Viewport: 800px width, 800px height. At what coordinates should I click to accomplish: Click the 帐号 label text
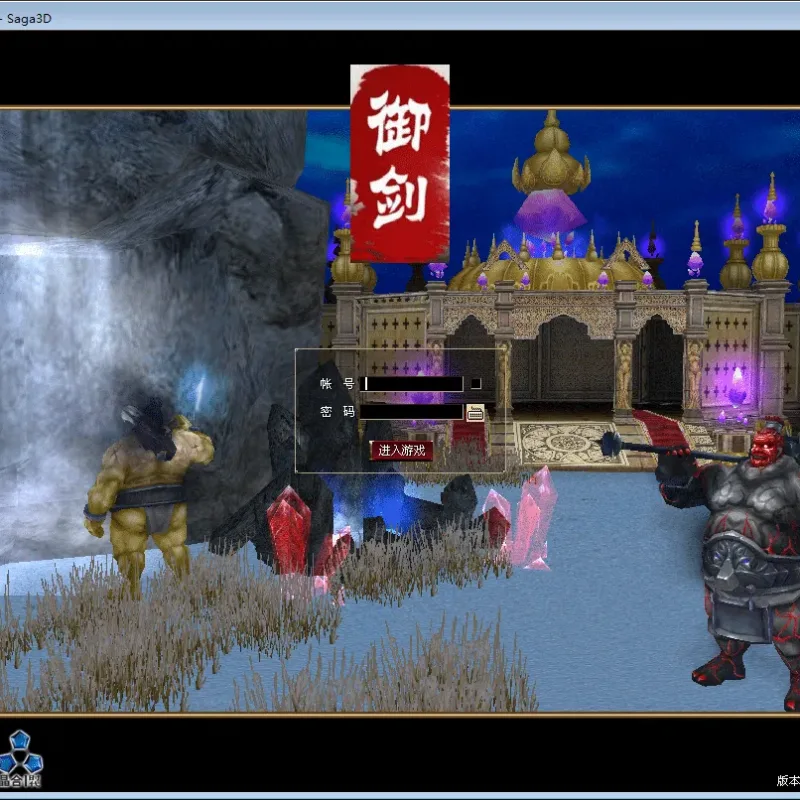(x=337, y=384)
